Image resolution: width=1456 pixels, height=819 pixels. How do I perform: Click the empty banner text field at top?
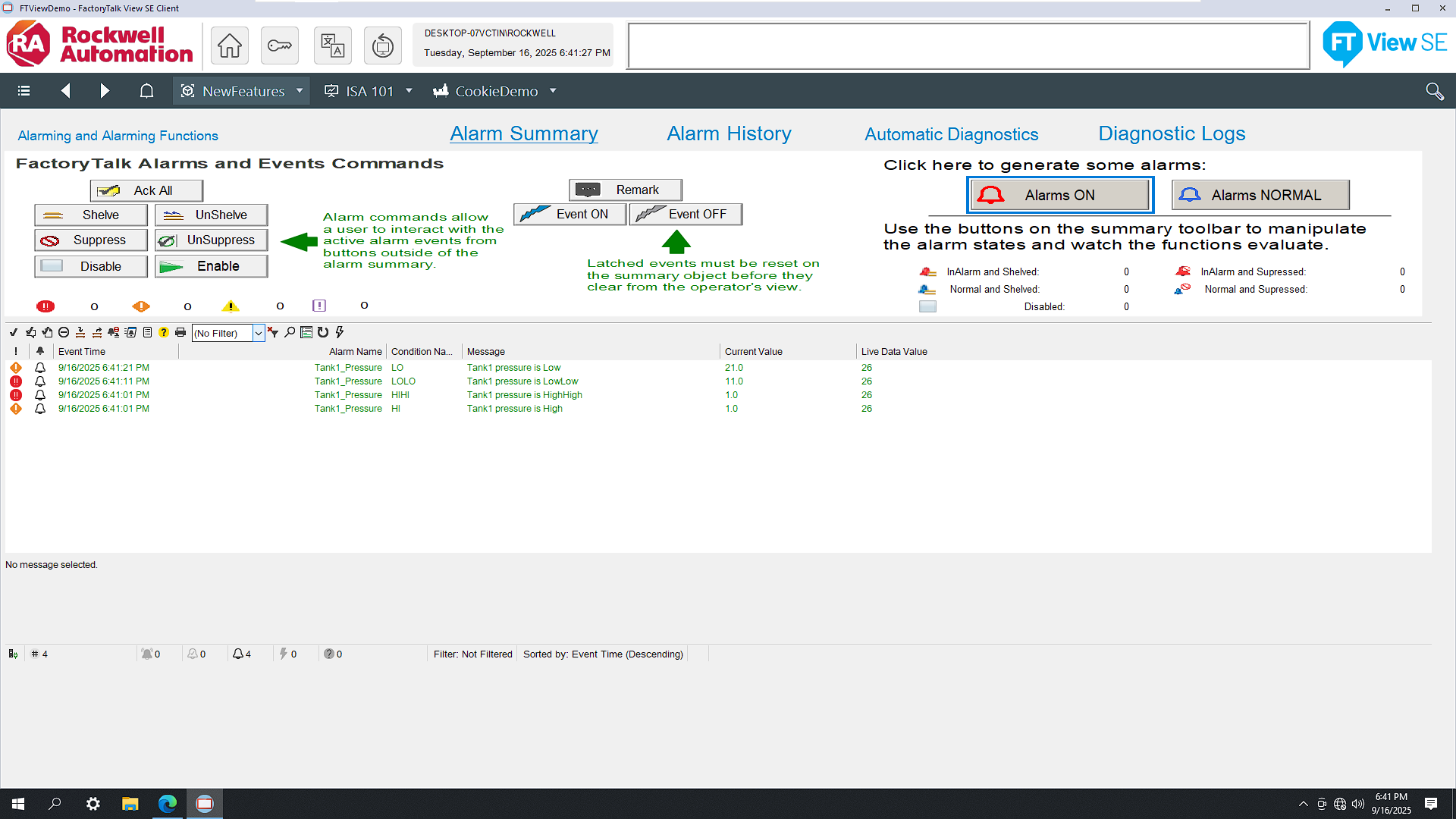click(x=968, y=45)
